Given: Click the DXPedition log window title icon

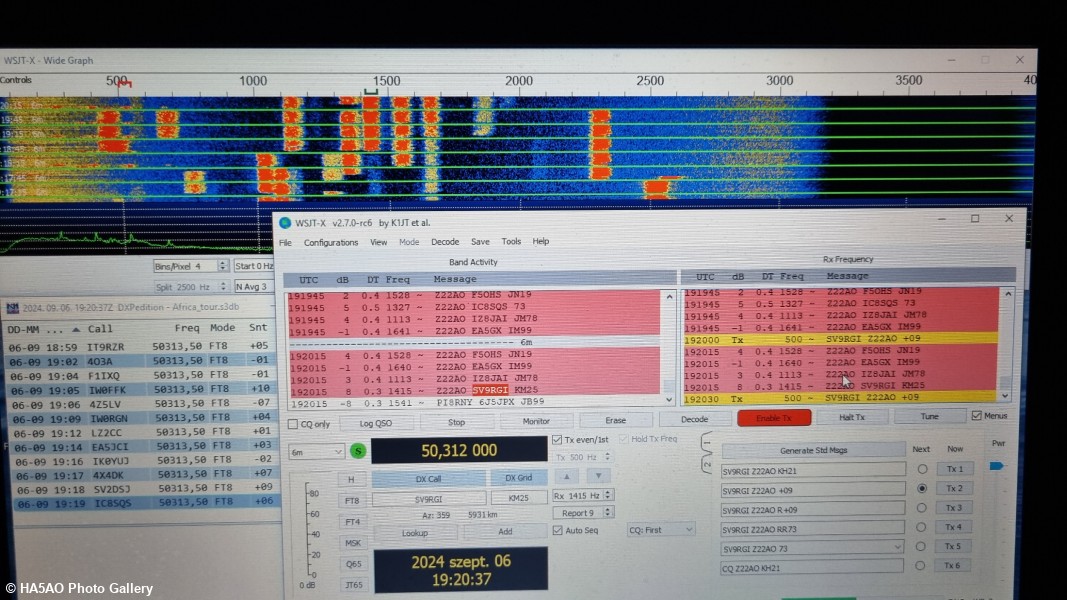Looking at the screenshot, I should [12, 307].
